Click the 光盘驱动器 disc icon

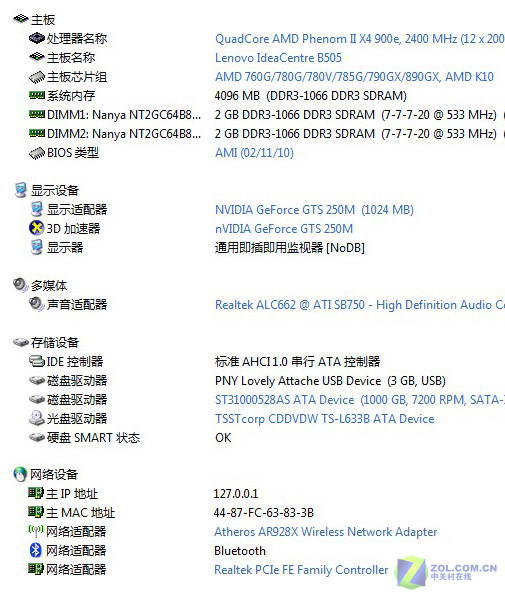[37, 418]
